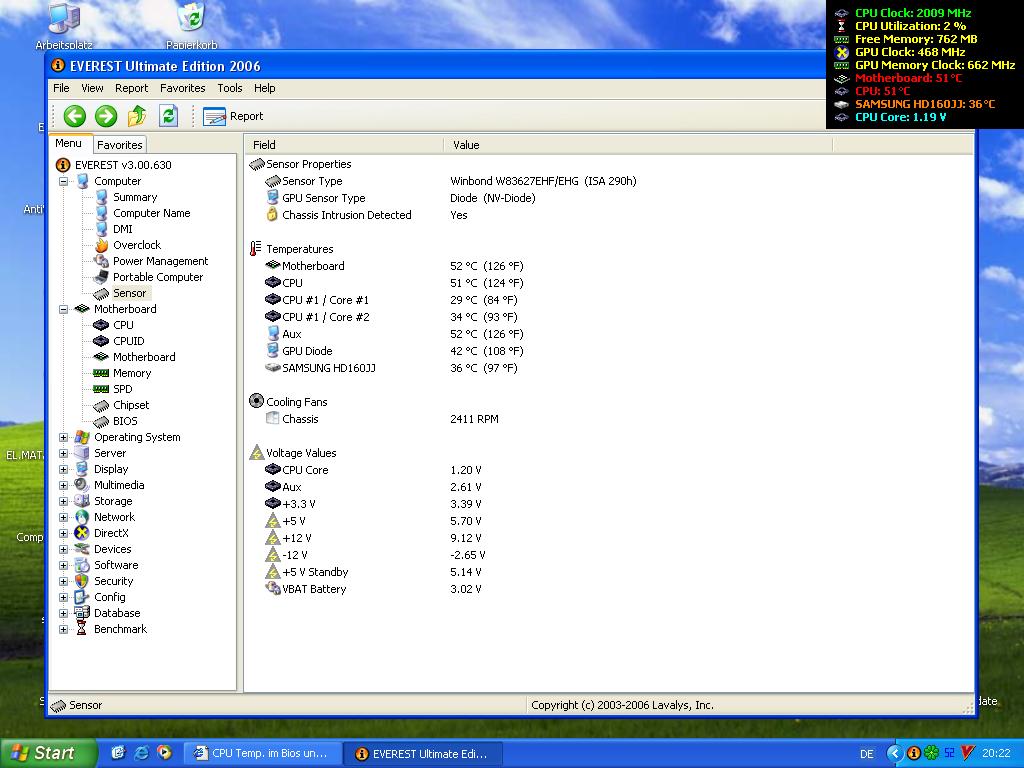Click the DE language indicator in taskbar
The image size is (1024, 768).
tap(867, 754)
